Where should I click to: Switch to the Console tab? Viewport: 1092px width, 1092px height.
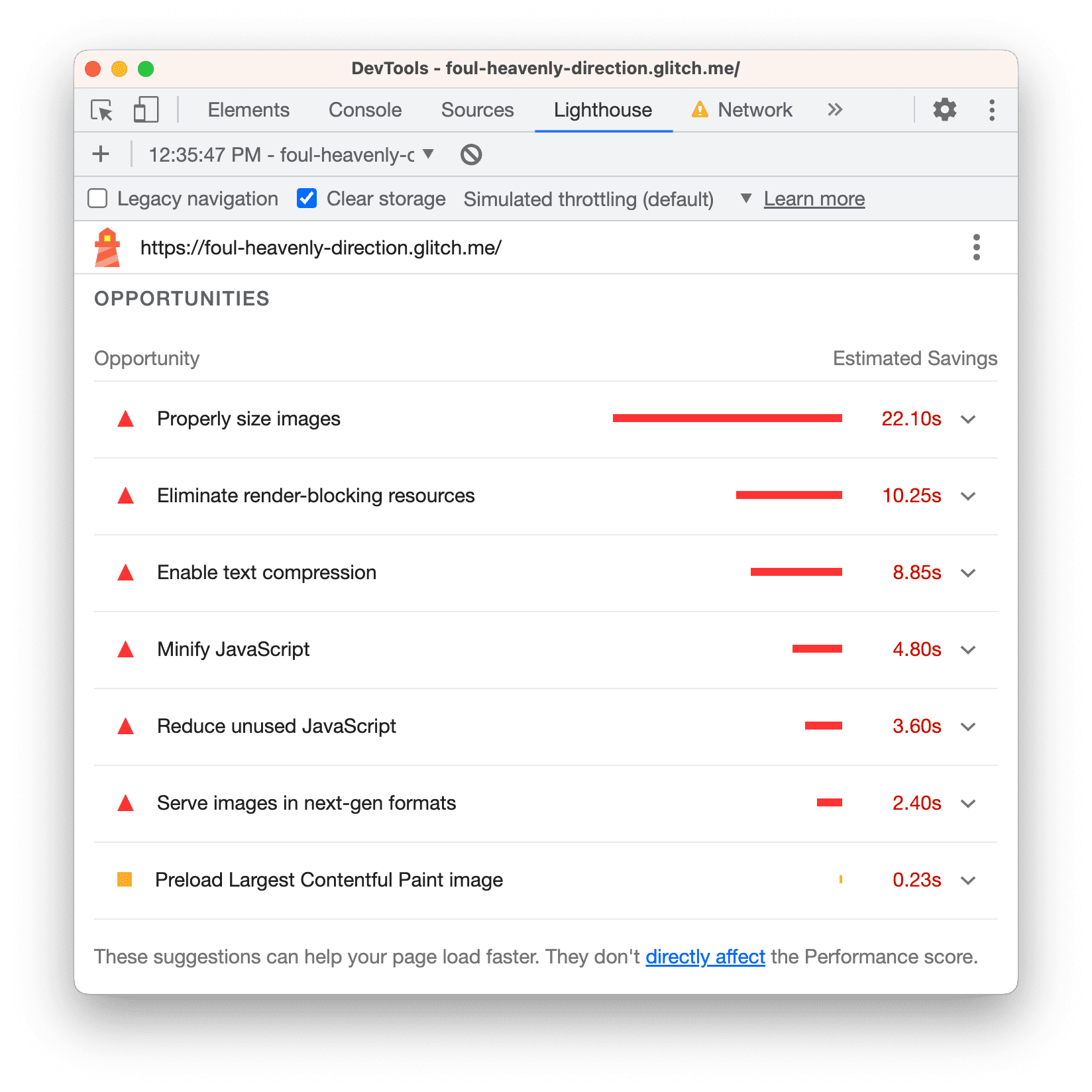pos(365,110)
